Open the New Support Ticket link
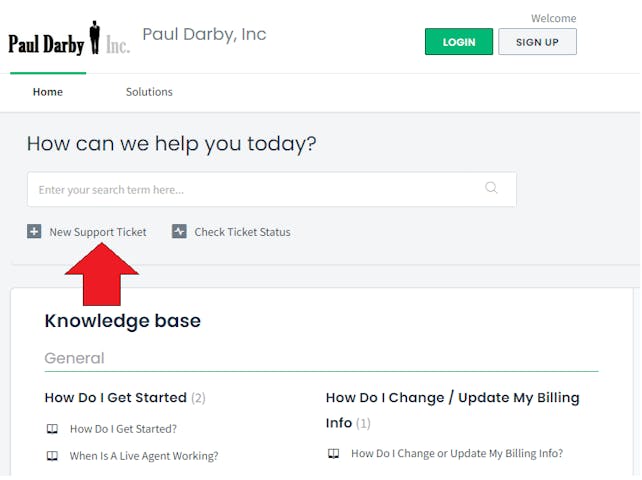Screen dimensions: 642x480 (x=98, y=232)
